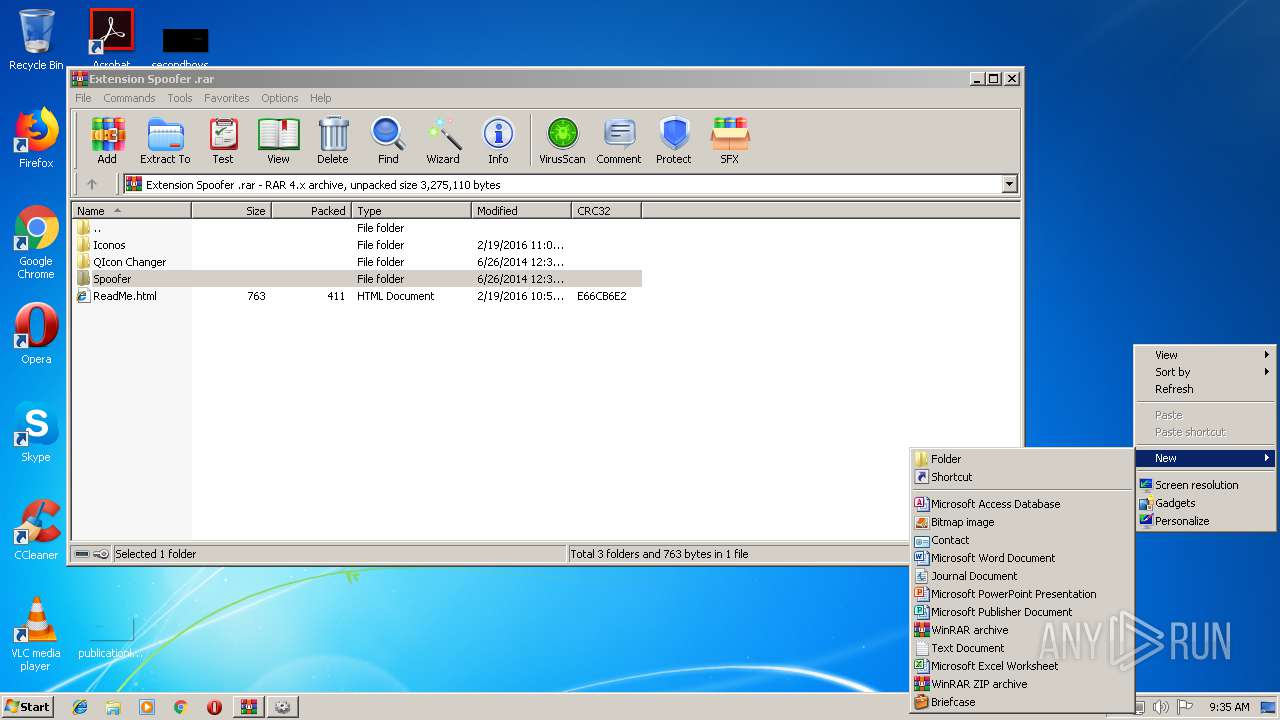Sort by the Modified column header
This screenshot has width=1280, height=720.
(522, 211)
